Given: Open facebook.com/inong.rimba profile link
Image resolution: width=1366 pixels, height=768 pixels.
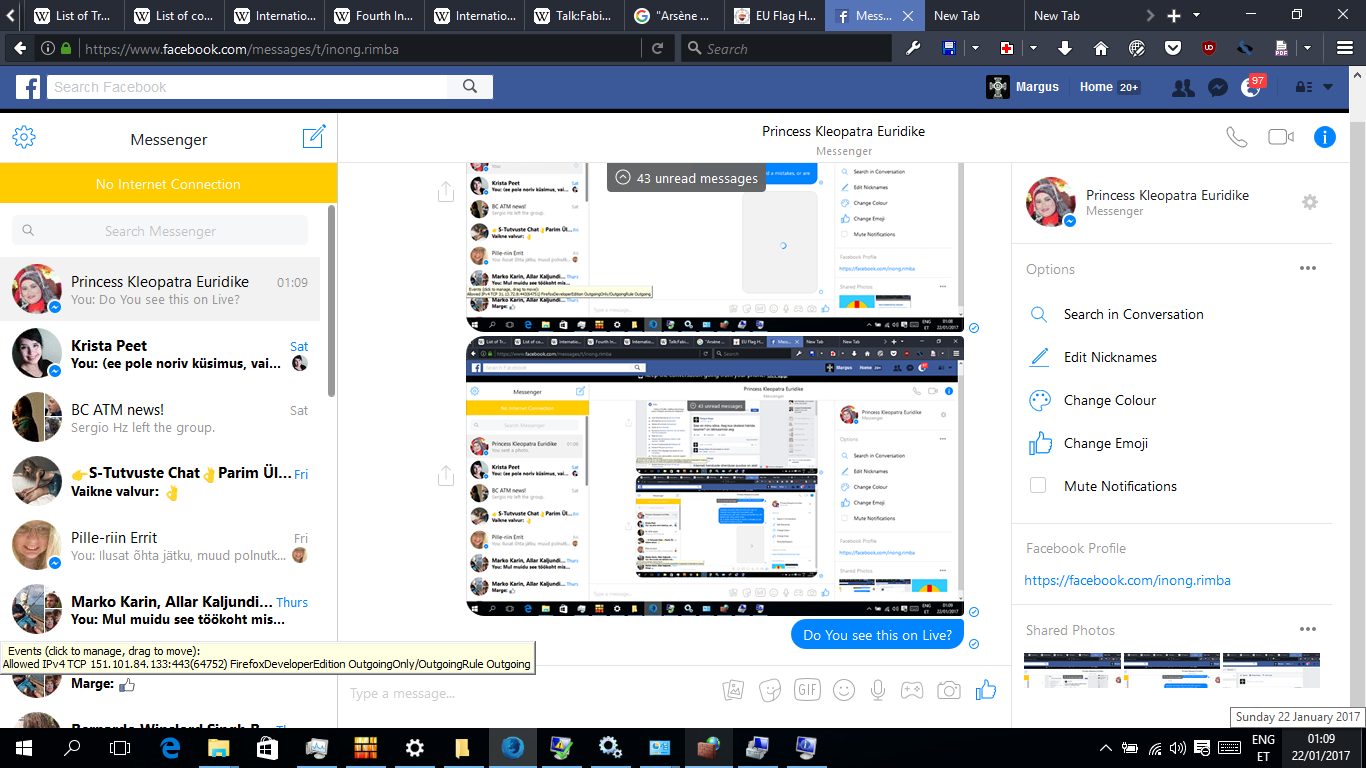Looking at the screenshot, I should tap(1128, 580).
